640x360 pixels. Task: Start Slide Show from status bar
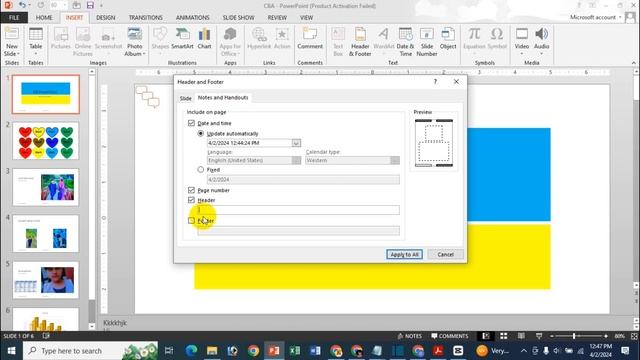tap(539, 336)
